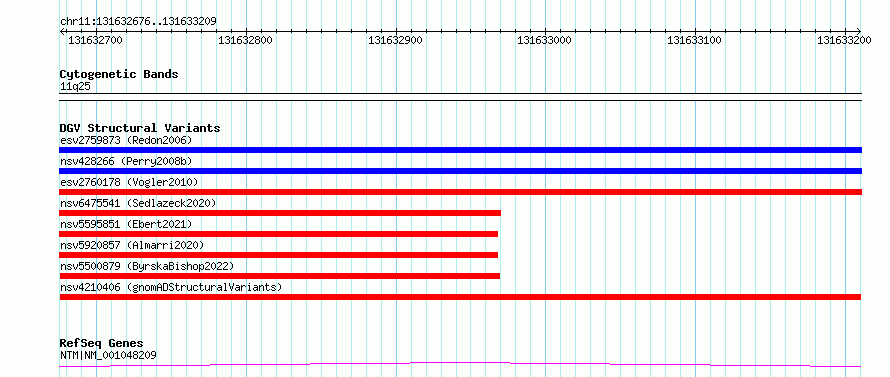Click the nsv428266 (Perry2008b) variant label
The width and height of the screenshot is (890, 377).
tap(126, 161)
